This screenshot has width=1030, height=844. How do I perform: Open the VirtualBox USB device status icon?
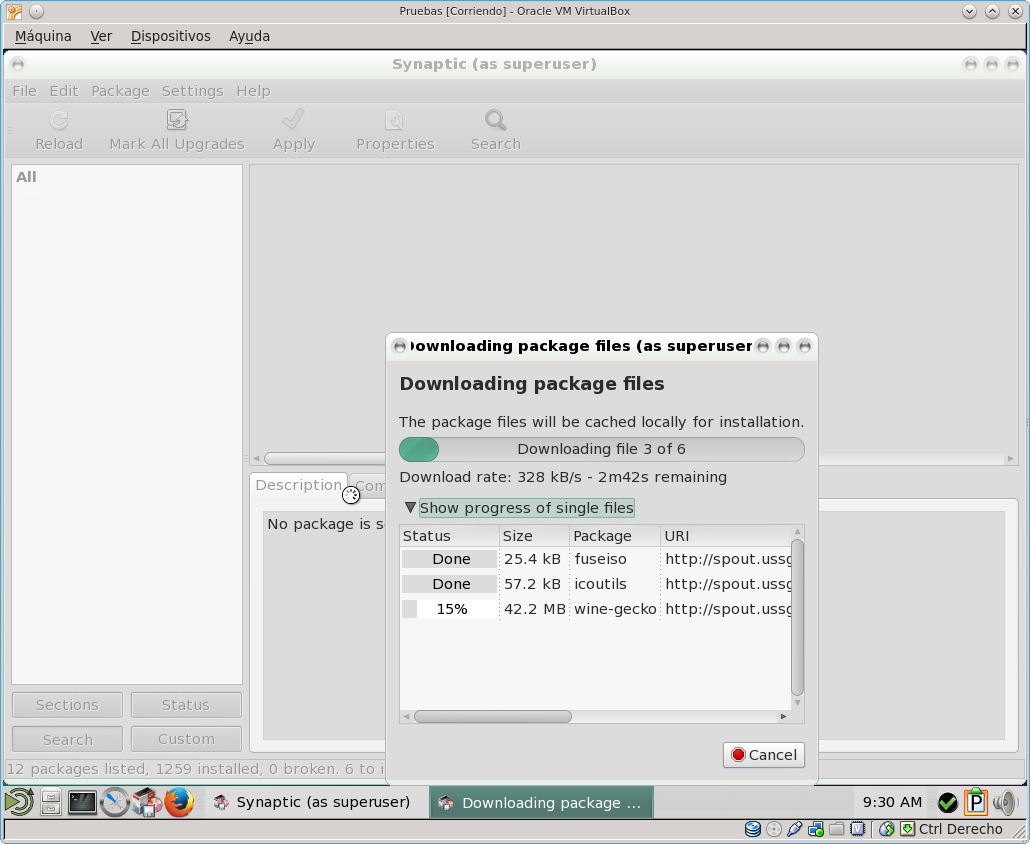click(x=795, y=829)
